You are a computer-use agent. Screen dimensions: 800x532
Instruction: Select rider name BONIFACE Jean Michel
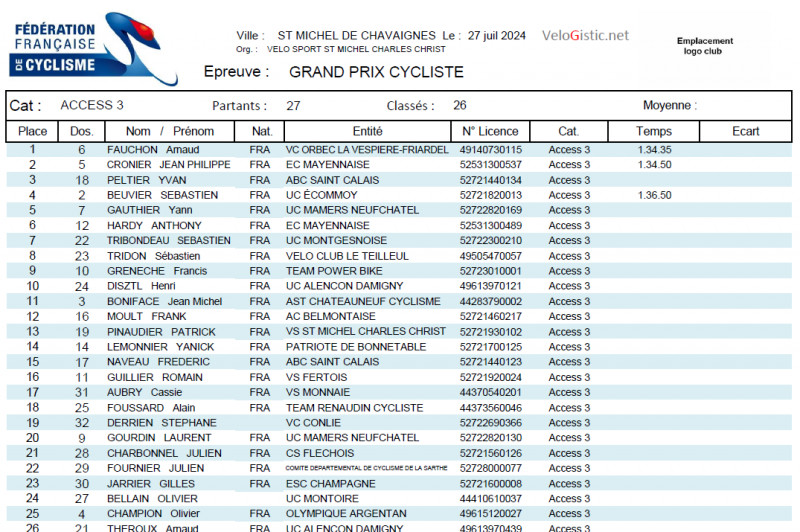coord(164,301)
